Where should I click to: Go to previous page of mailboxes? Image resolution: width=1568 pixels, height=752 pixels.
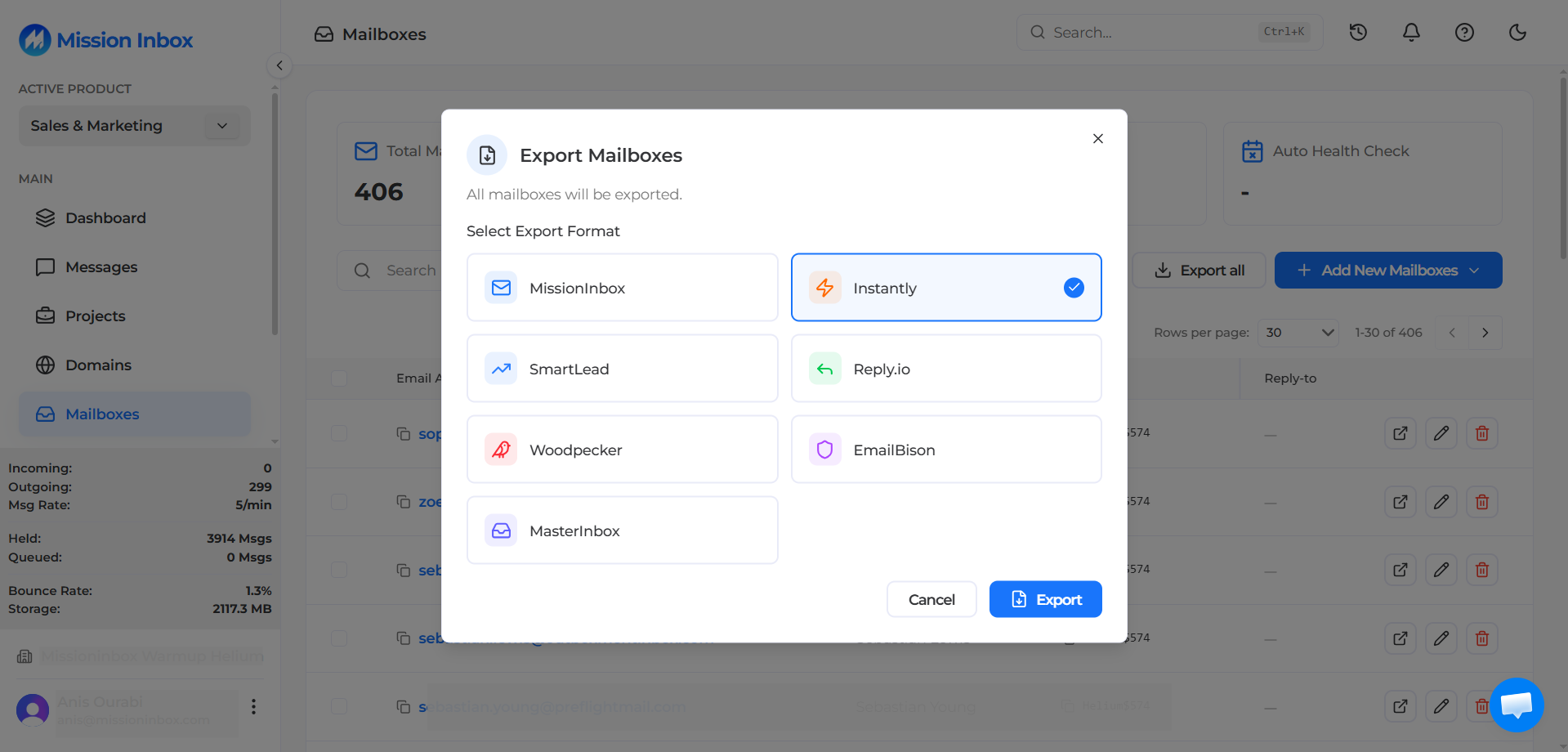pos(1452,333)
